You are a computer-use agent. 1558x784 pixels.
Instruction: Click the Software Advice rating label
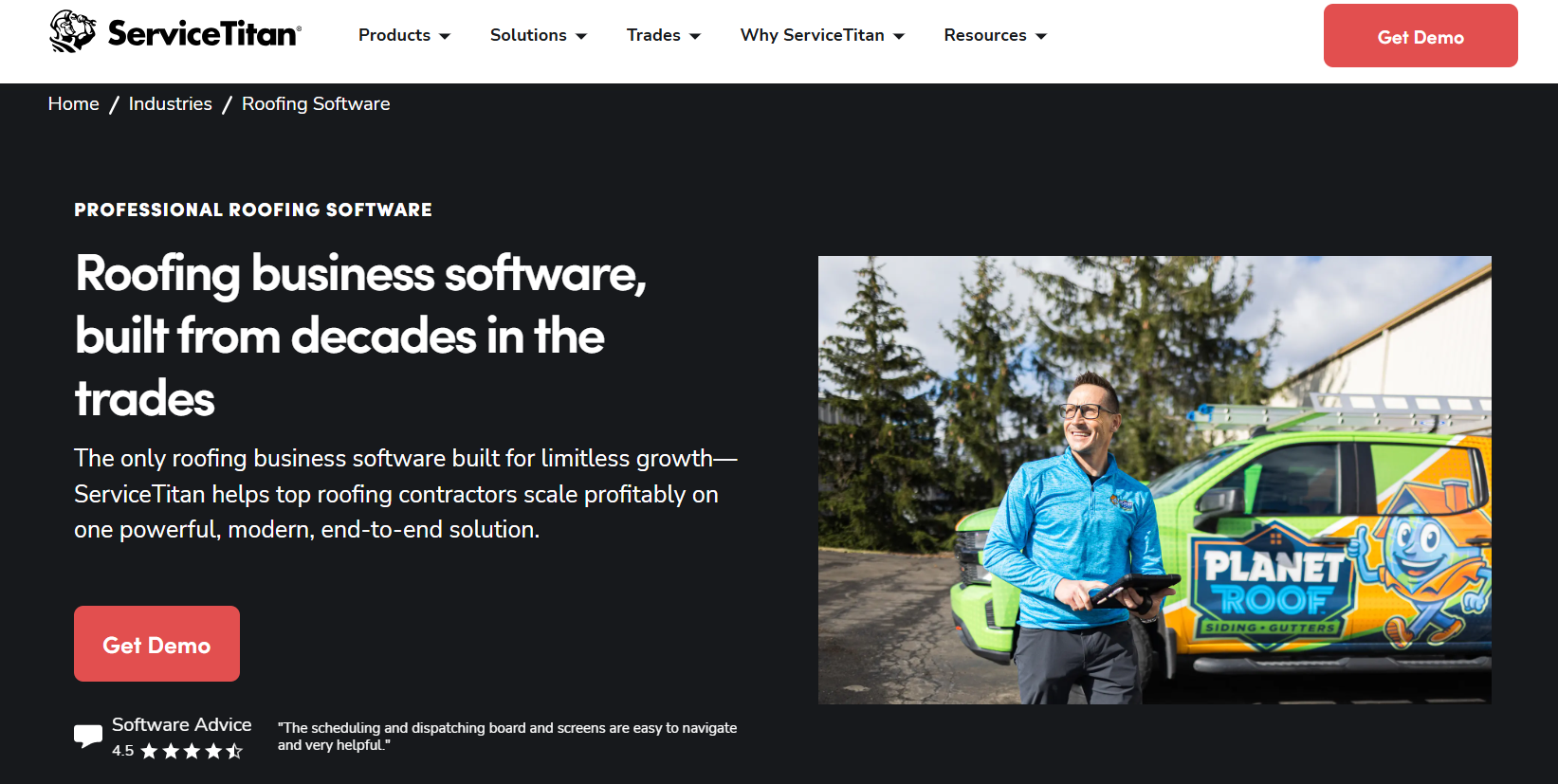coord(182,724)
